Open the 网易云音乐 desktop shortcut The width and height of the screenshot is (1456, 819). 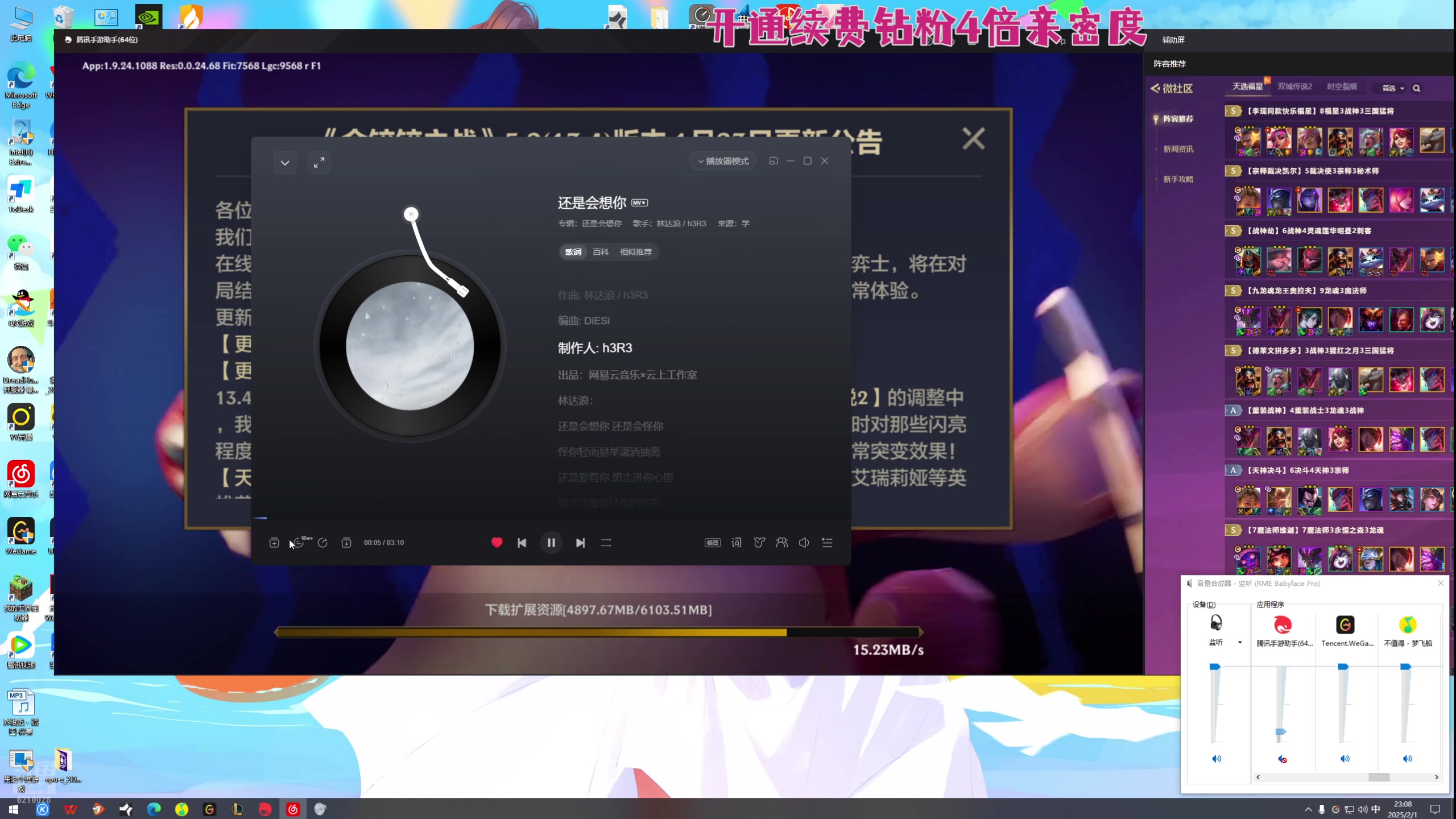[21, 479]
